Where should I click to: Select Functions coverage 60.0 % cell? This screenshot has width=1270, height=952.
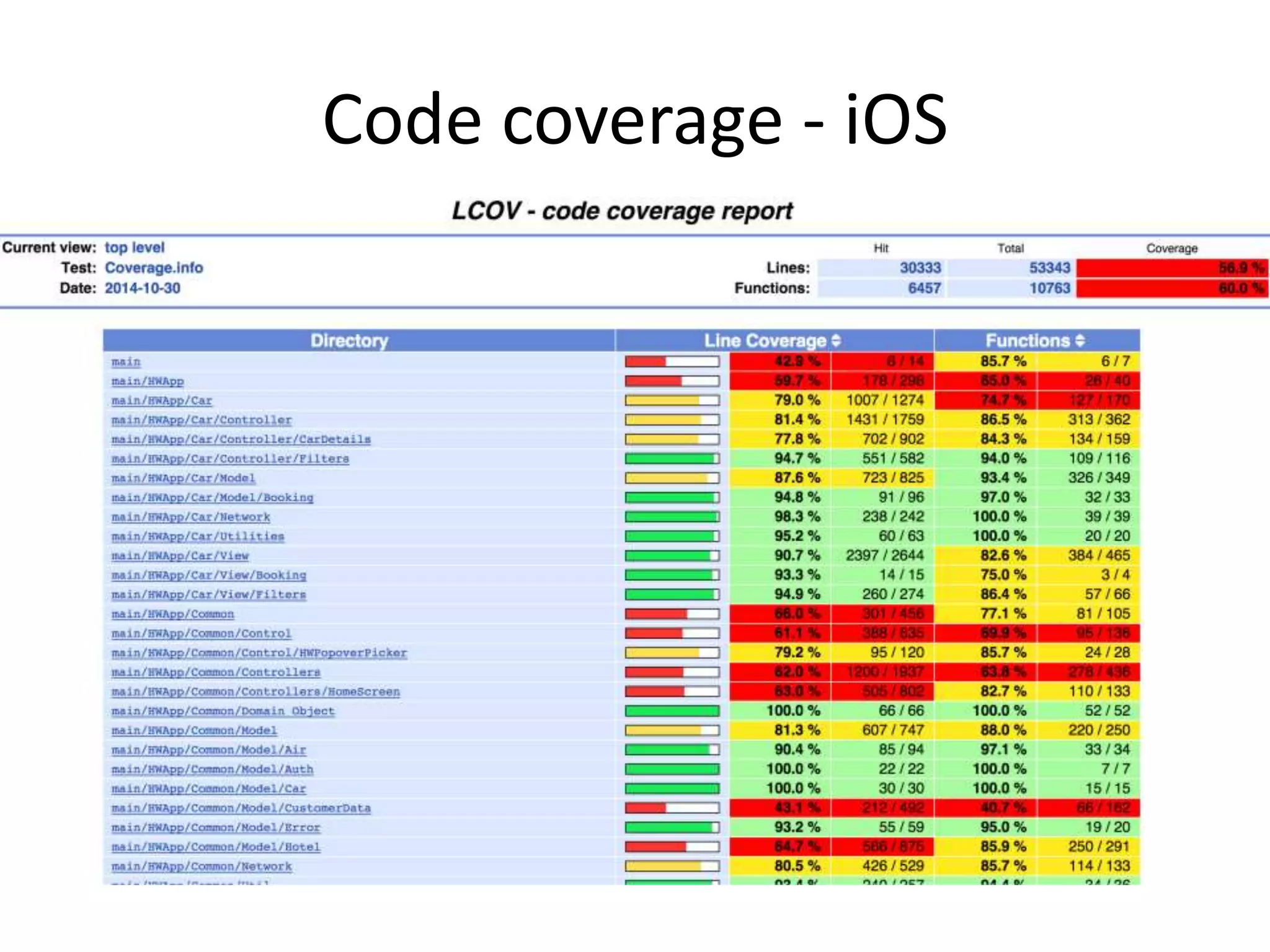pos(1172,288)
